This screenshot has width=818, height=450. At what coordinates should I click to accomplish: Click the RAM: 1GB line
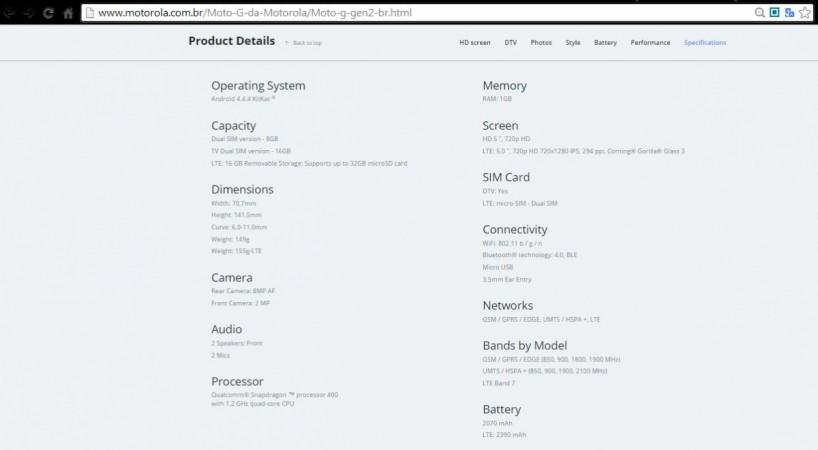coord(497,99)
